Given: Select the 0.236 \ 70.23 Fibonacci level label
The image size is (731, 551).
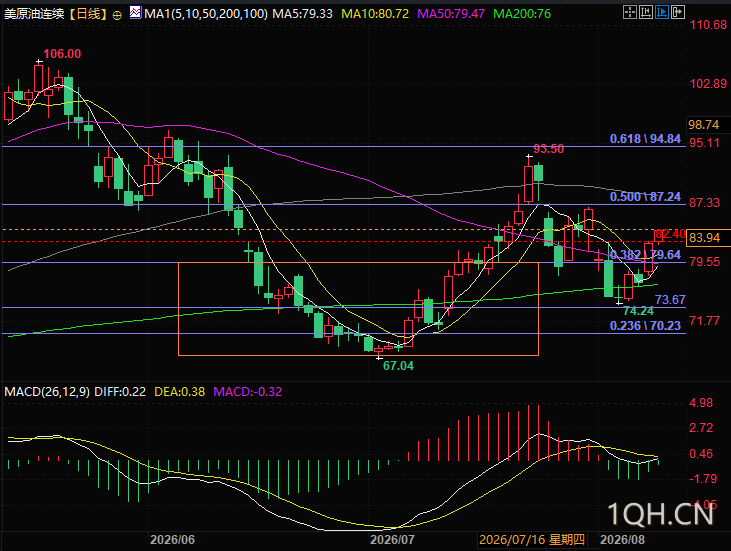Looking at the screenshot, I should [x=645, y=325].
